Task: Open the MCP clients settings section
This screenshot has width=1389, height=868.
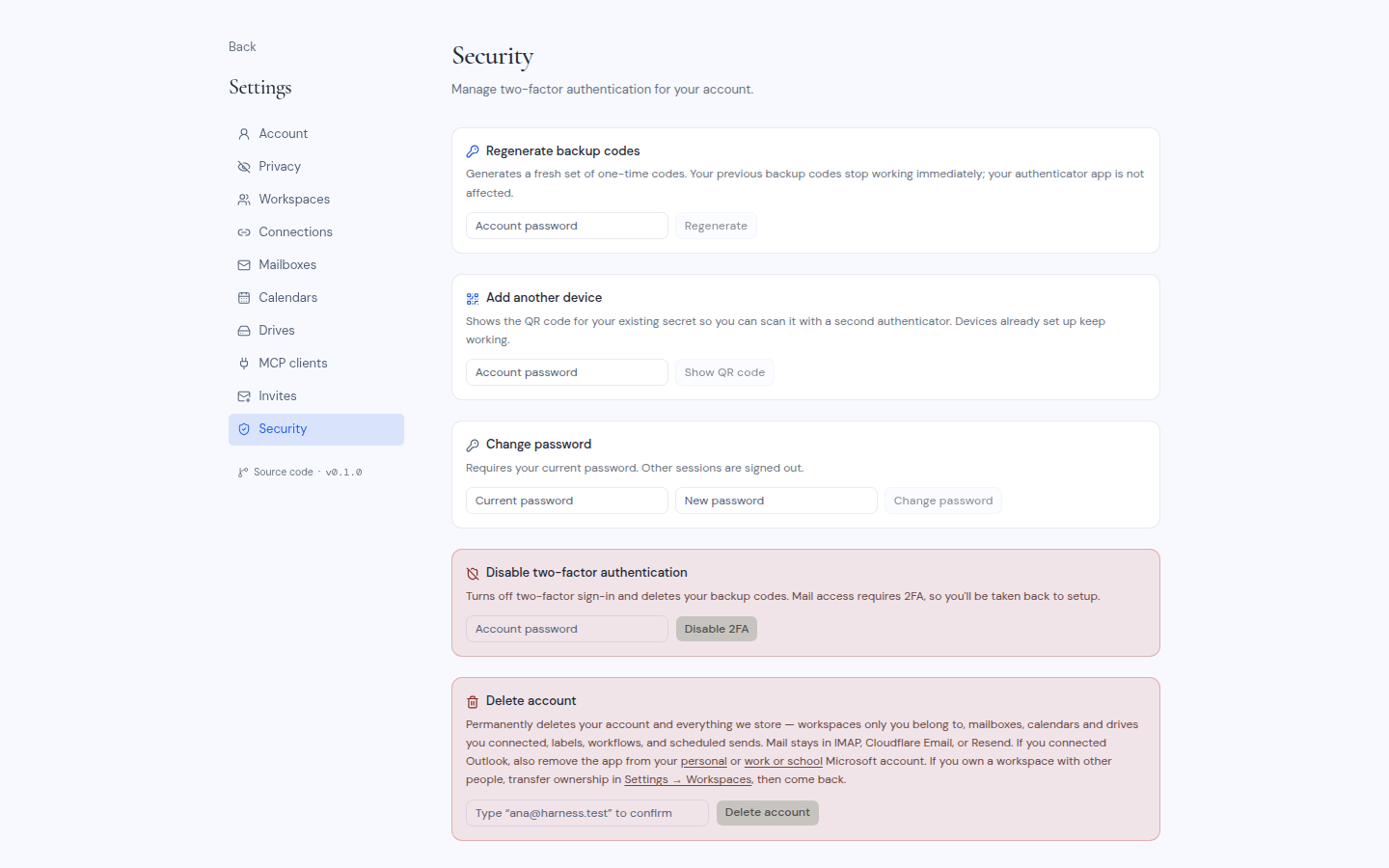Action: [x=316, y=364]
